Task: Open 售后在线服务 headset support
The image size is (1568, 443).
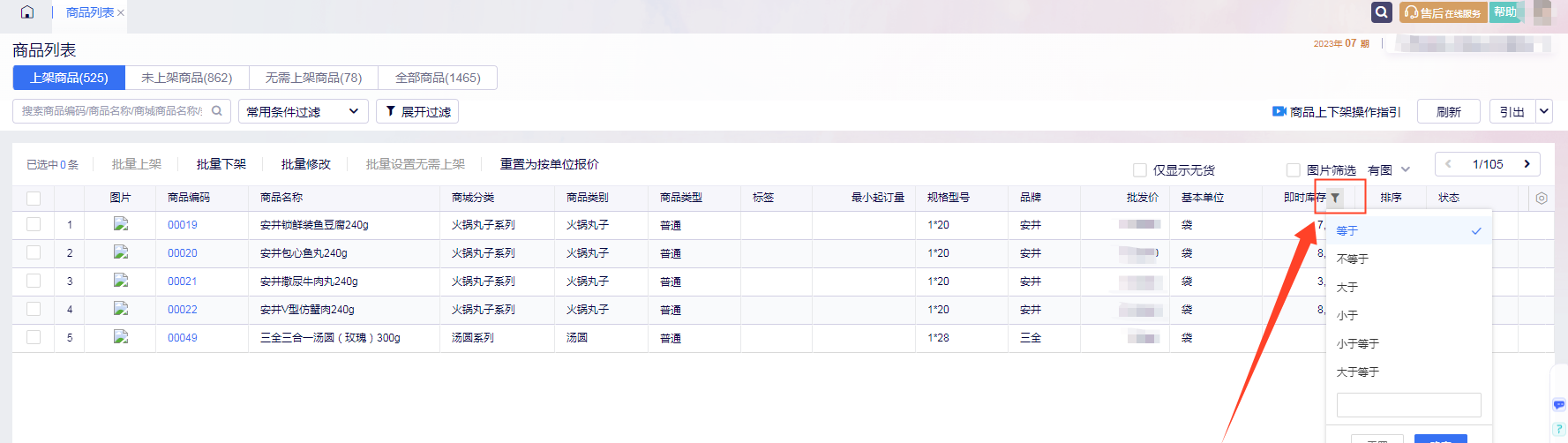Action: coord(1444,12)
